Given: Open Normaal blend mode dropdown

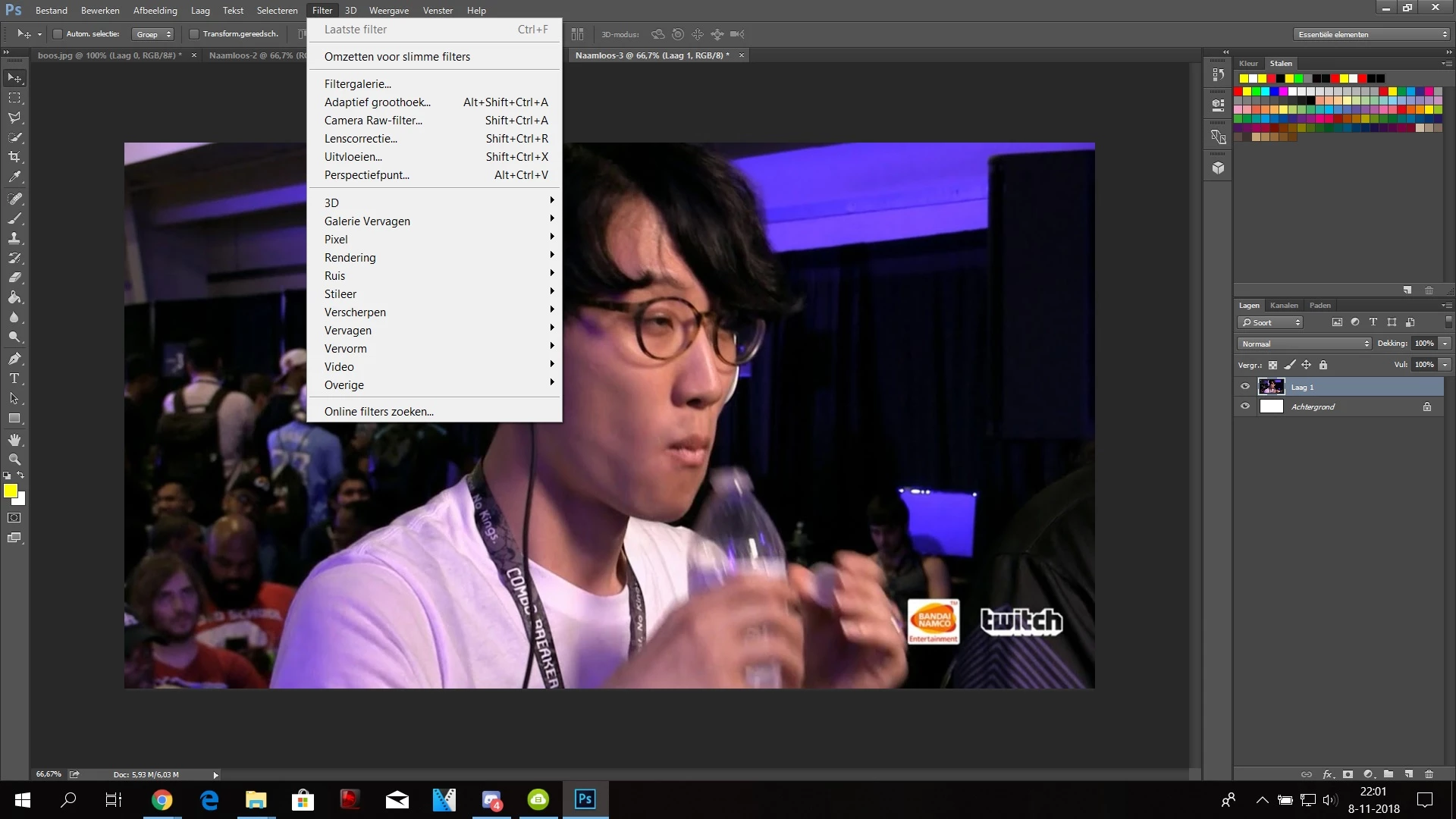Looking at the screenshot, I should tap(1304, 344).
